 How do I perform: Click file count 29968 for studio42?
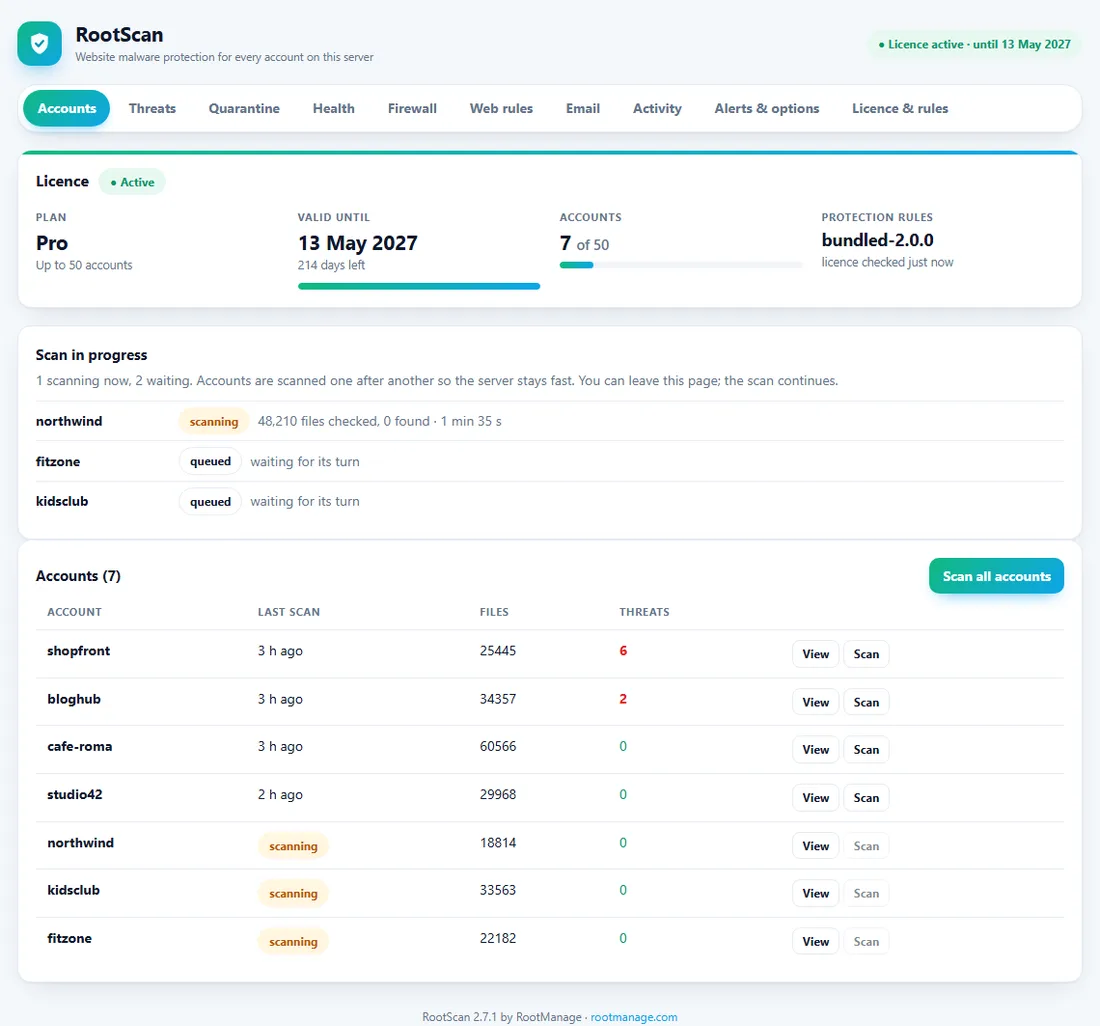point(498,795)
